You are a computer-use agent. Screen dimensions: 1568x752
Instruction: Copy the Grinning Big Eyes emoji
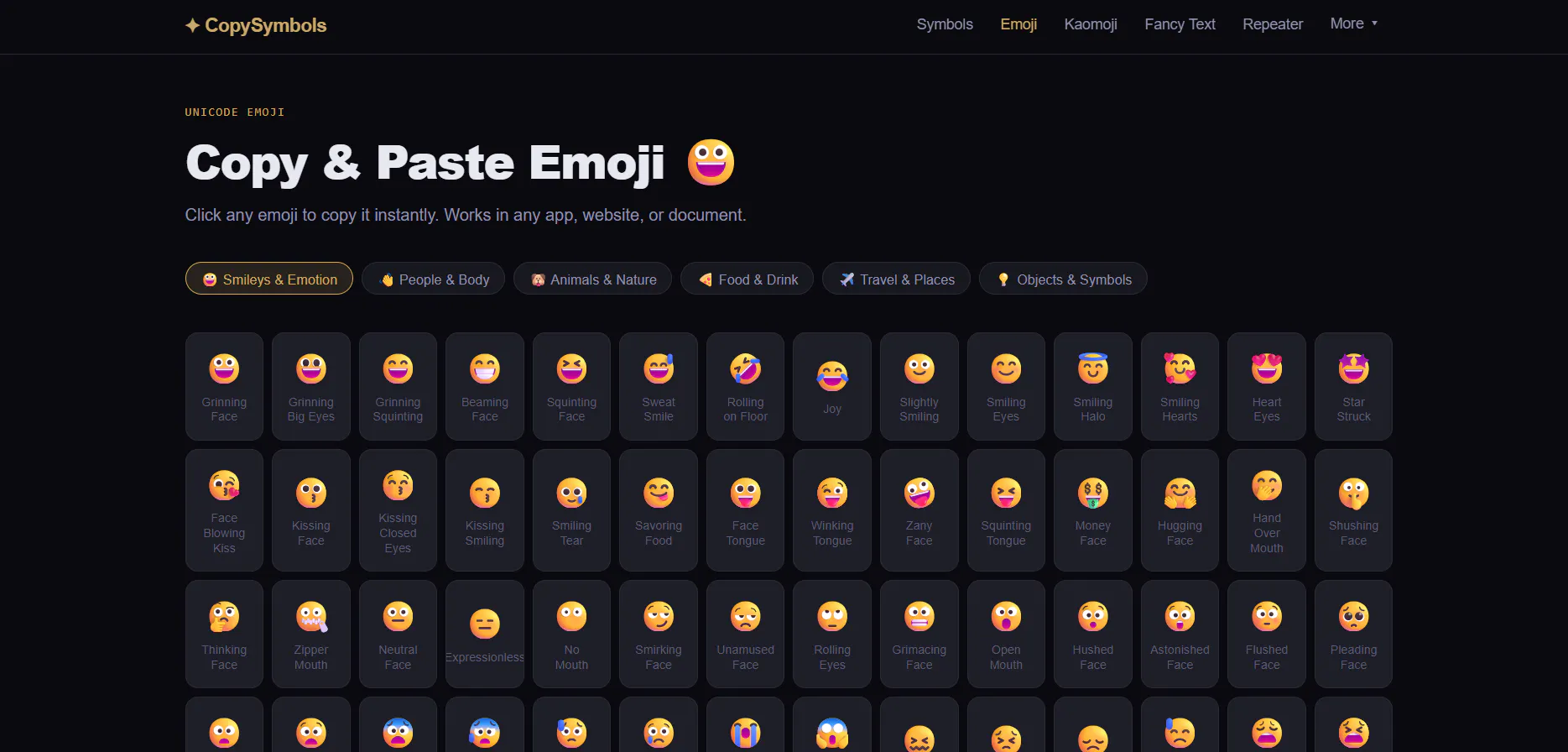click(x=311, y=386)
